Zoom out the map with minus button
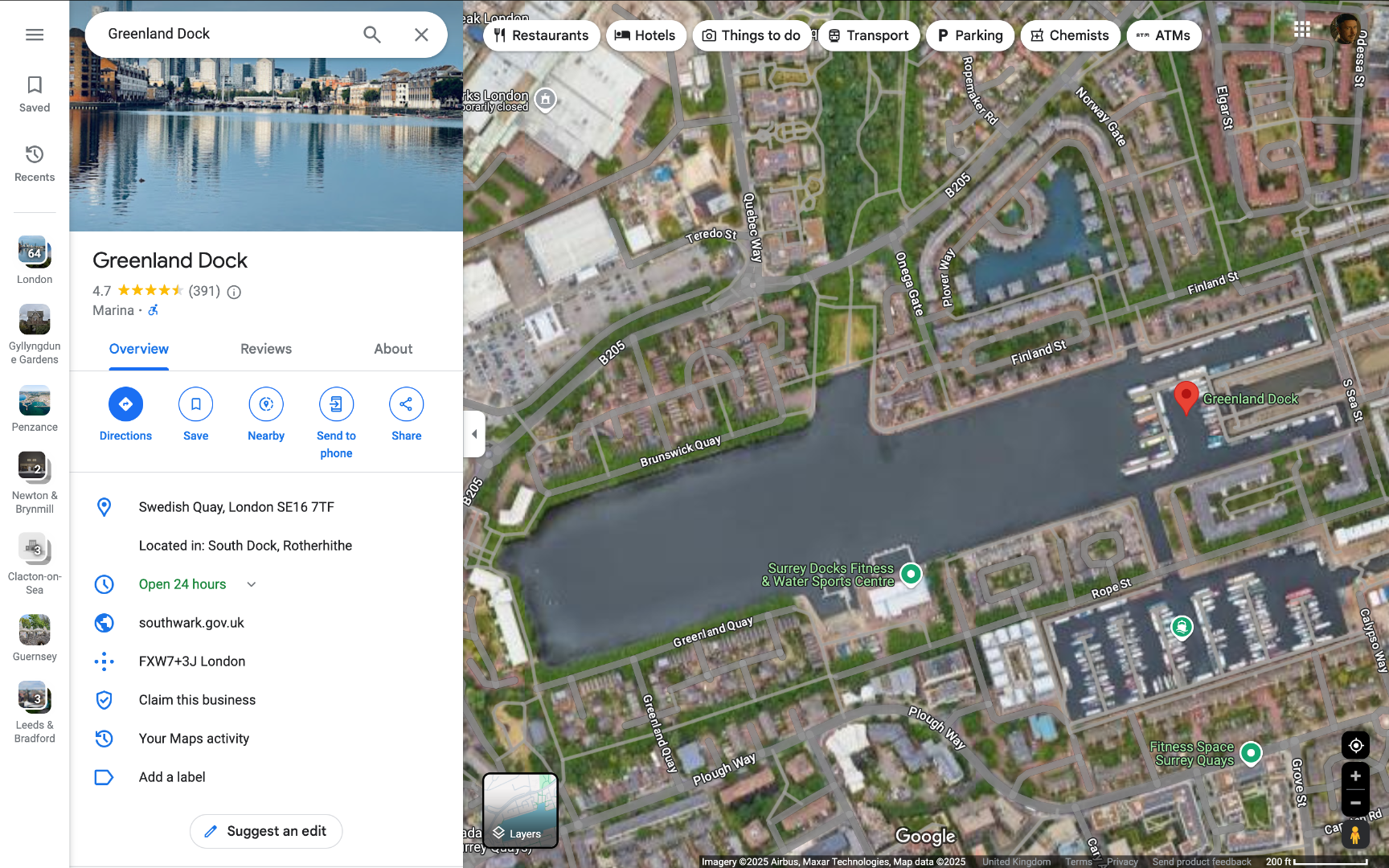1389x868 pixels. pos(1355,803)
